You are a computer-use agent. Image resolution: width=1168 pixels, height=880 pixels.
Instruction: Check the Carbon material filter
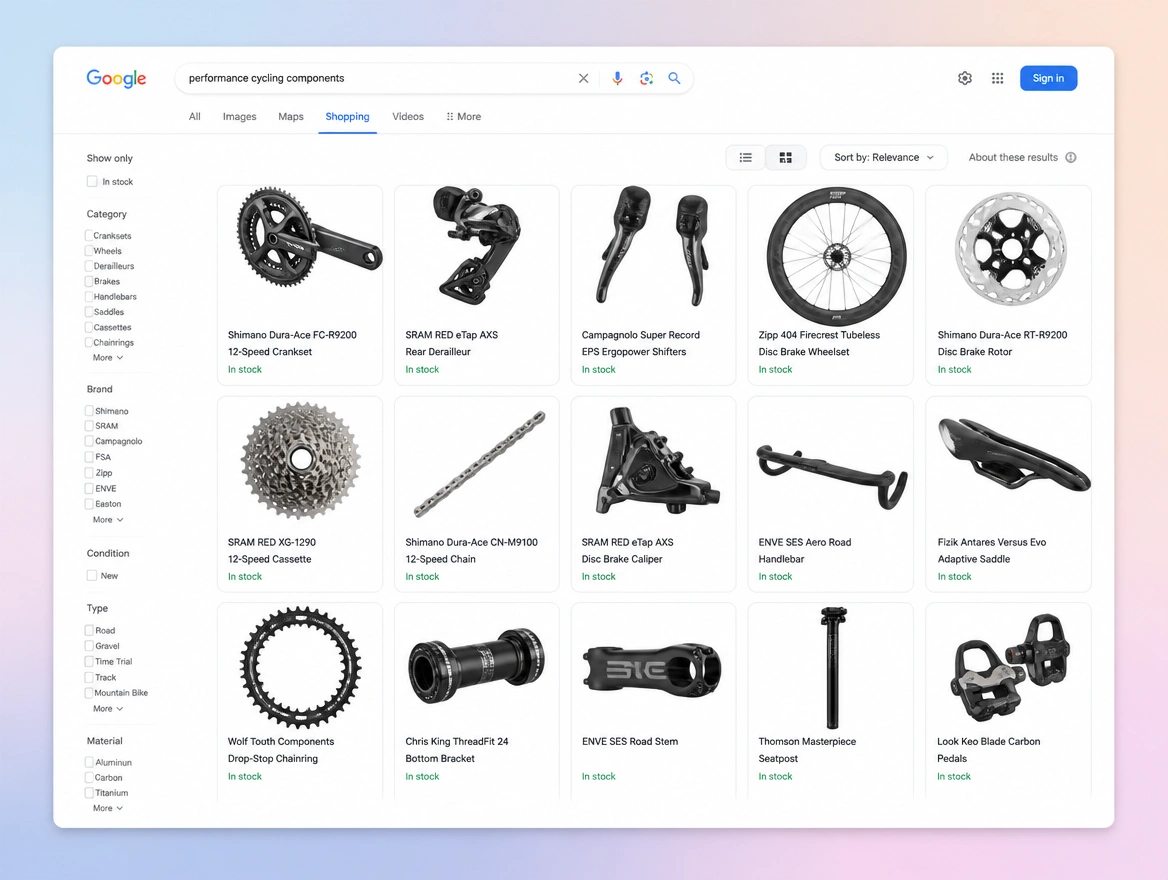pos(89,777)
